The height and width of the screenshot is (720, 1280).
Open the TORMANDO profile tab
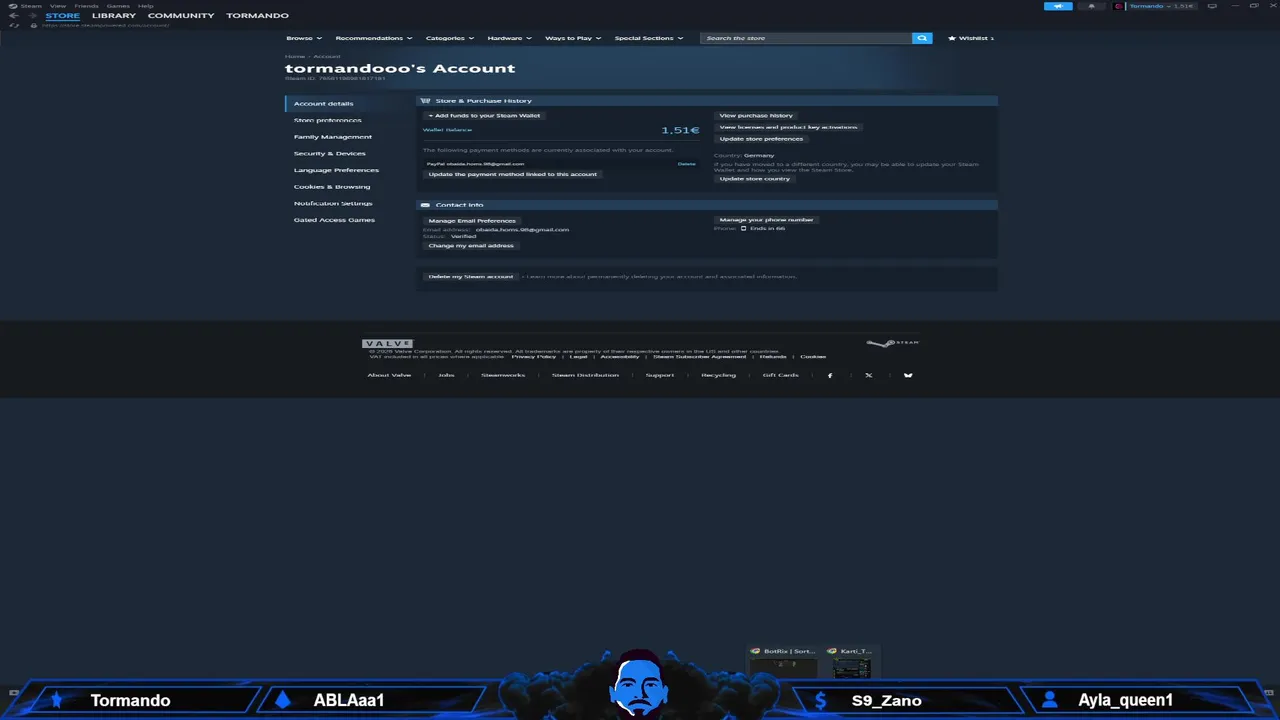pos(257,16)
